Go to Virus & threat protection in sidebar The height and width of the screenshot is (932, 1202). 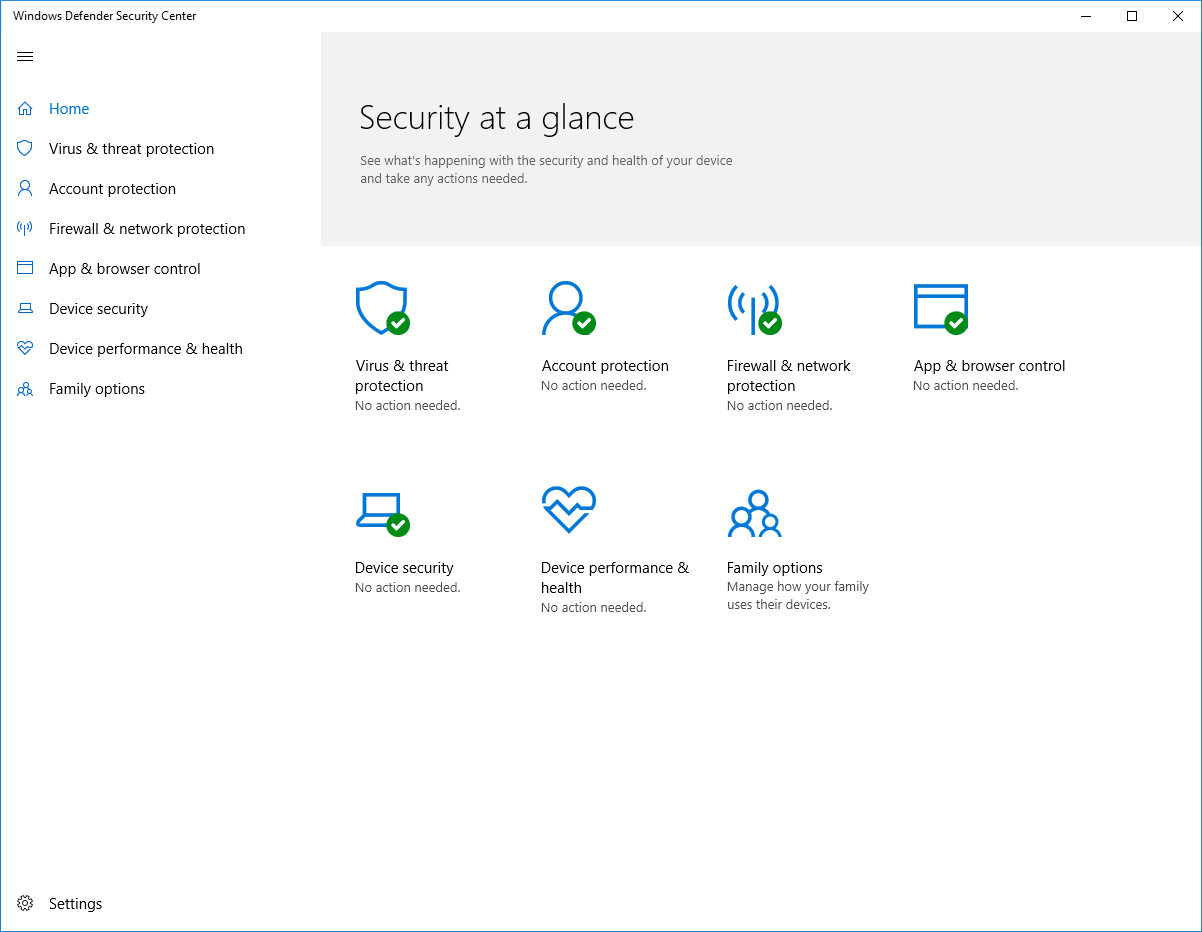[131, 149]
